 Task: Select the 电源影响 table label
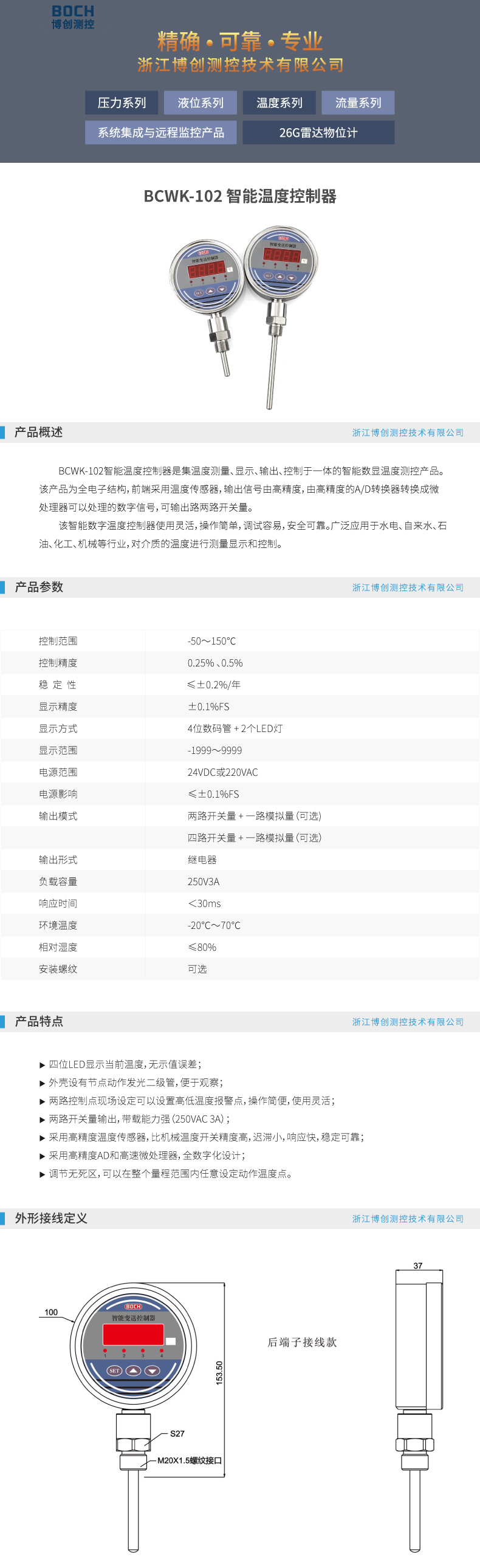point(58,795)
